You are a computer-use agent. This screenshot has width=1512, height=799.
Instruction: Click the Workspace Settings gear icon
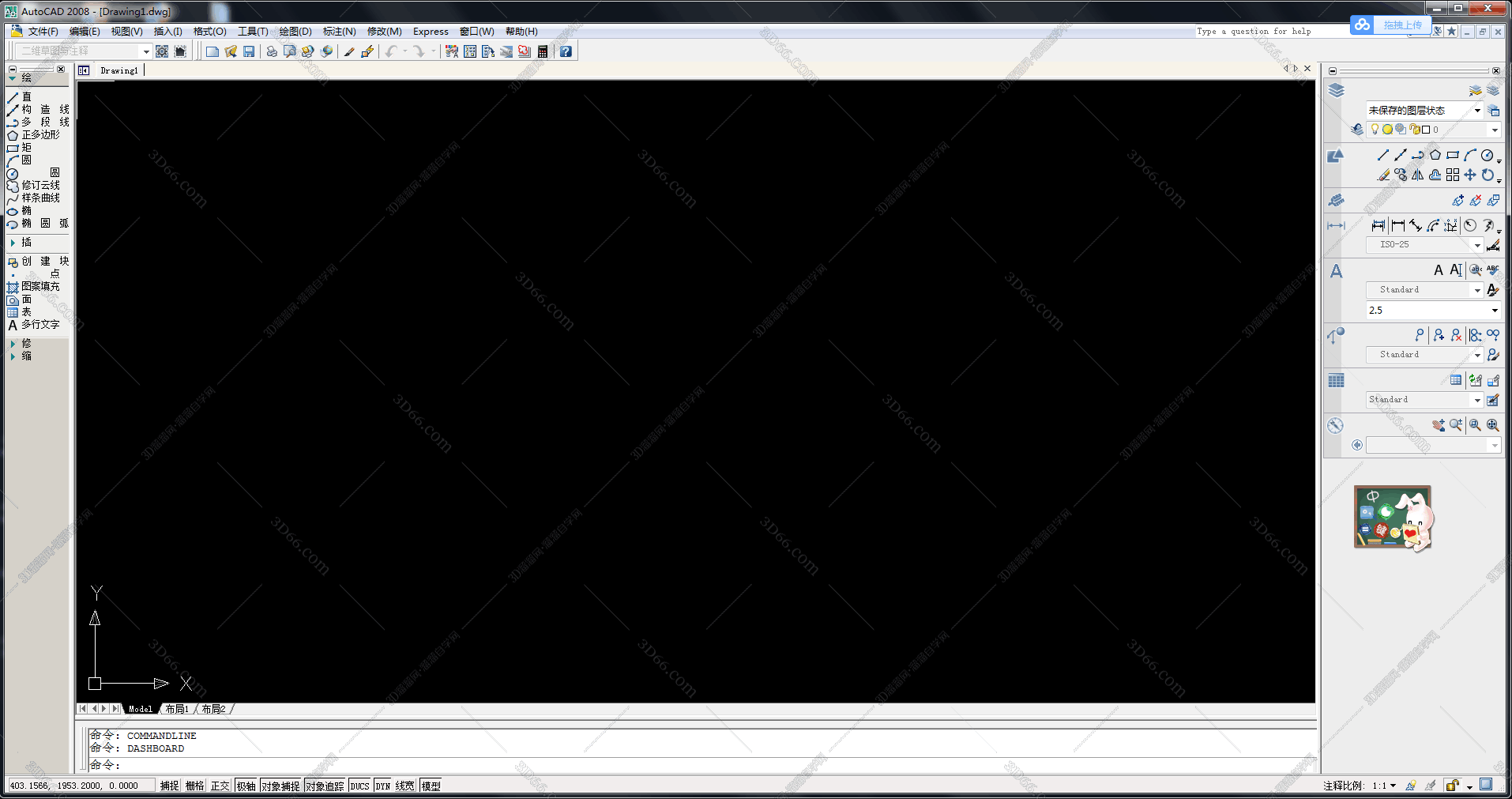coord(162,51)
